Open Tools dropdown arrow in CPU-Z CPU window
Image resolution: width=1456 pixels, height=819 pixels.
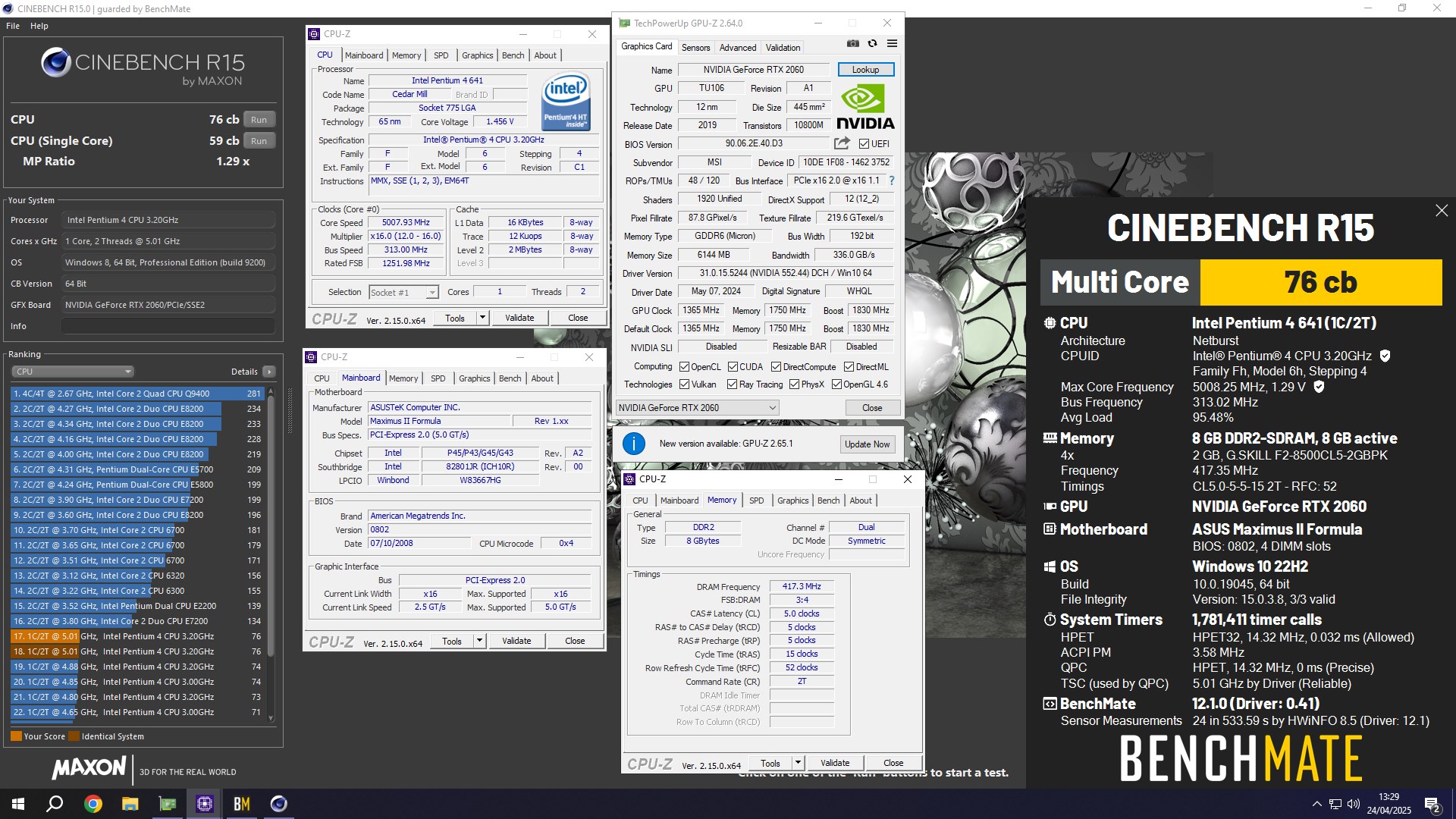482,318
